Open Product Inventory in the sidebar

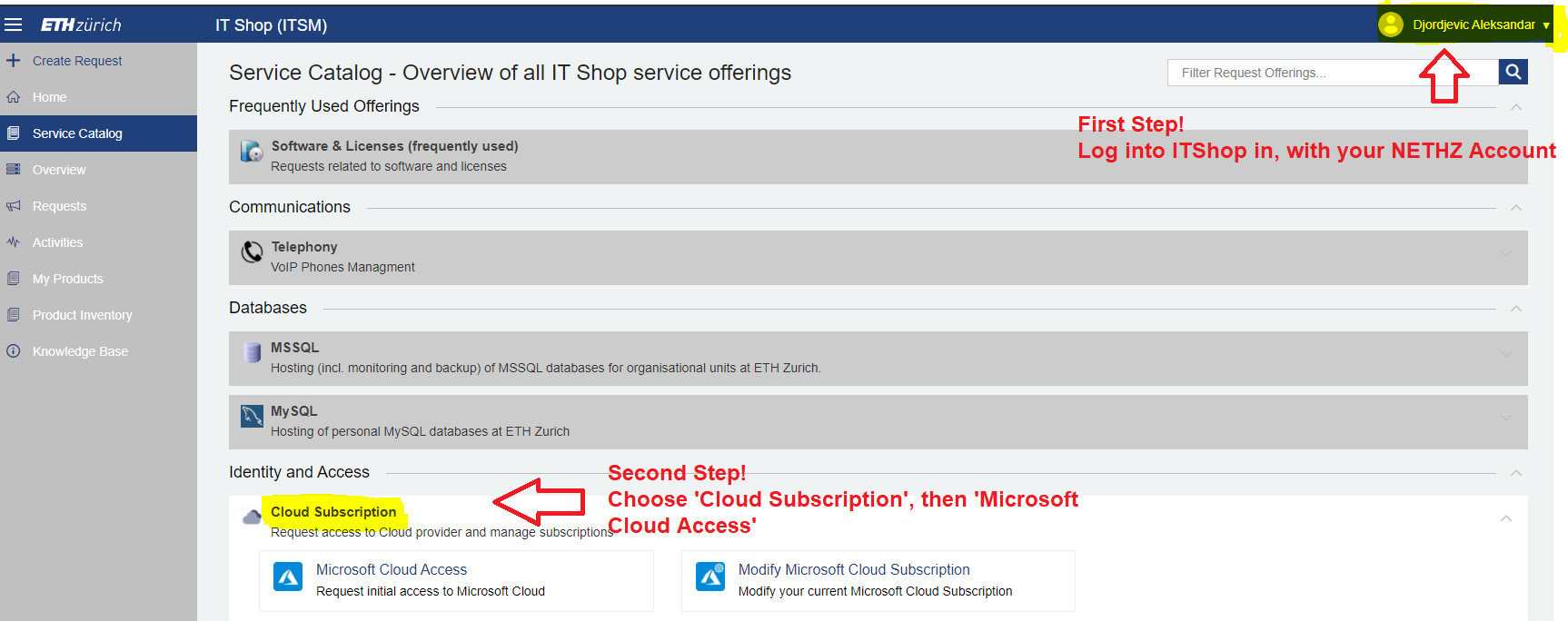point(98,315)
